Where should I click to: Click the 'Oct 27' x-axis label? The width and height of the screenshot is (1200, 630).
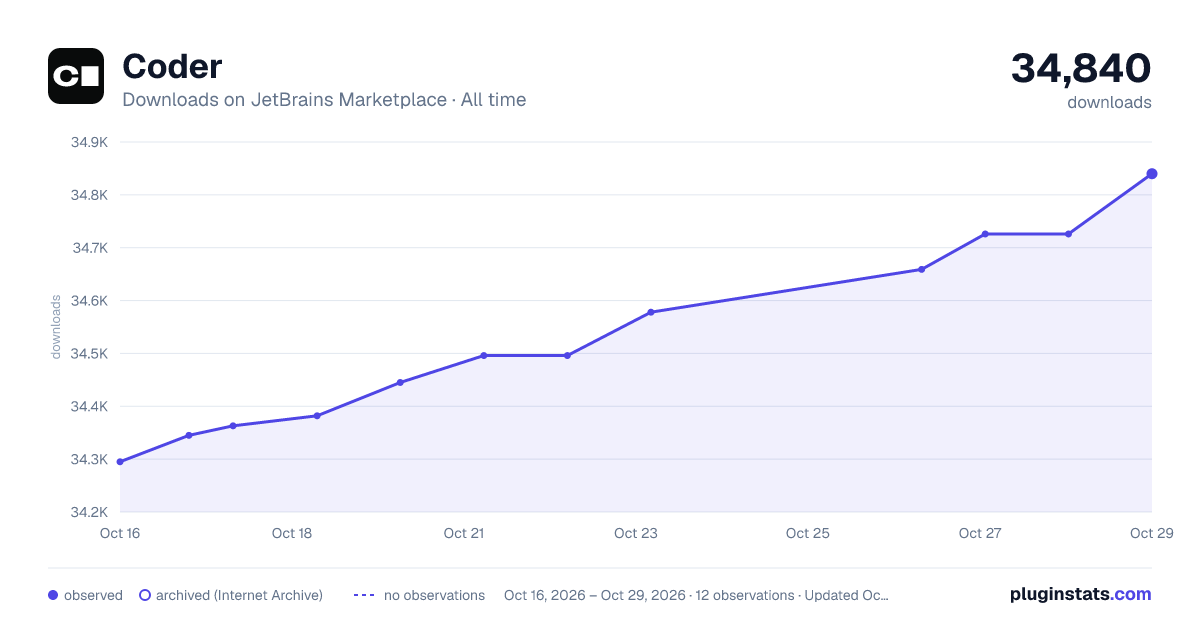pos(980,533)
